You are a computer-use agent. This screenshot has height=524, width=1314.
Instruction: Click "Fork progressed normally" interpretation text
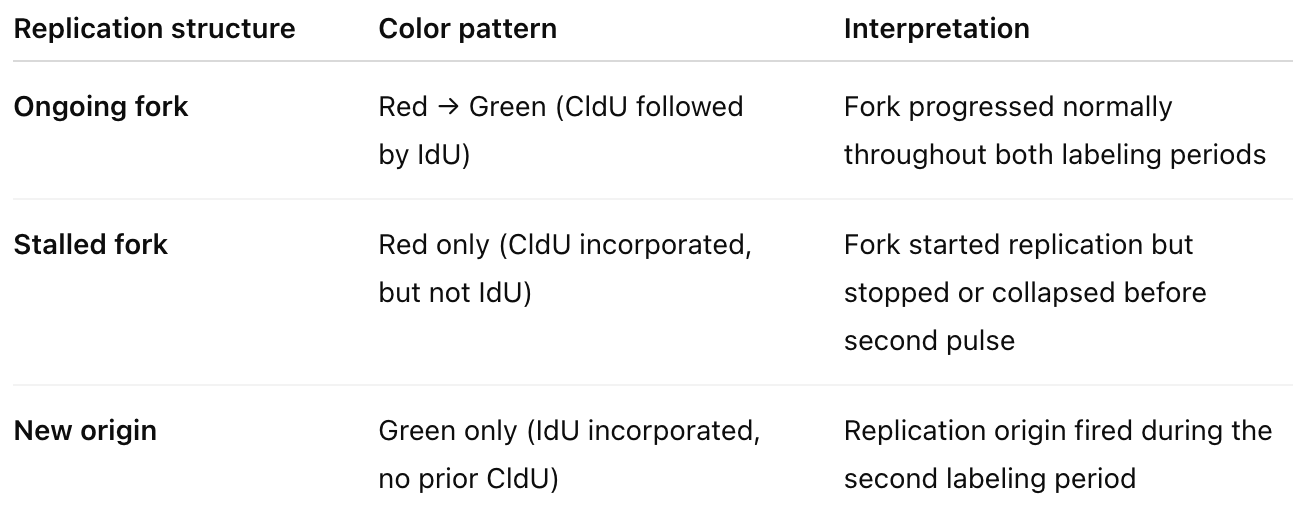click(1008, 107)
